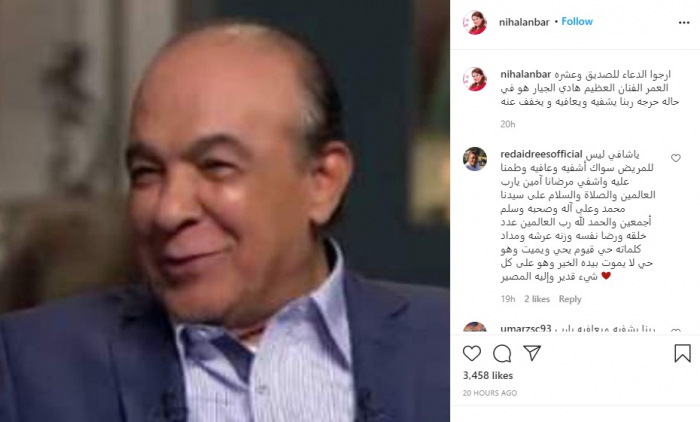Reply to redaidreesofficial's comment

(x=570, y=299)
